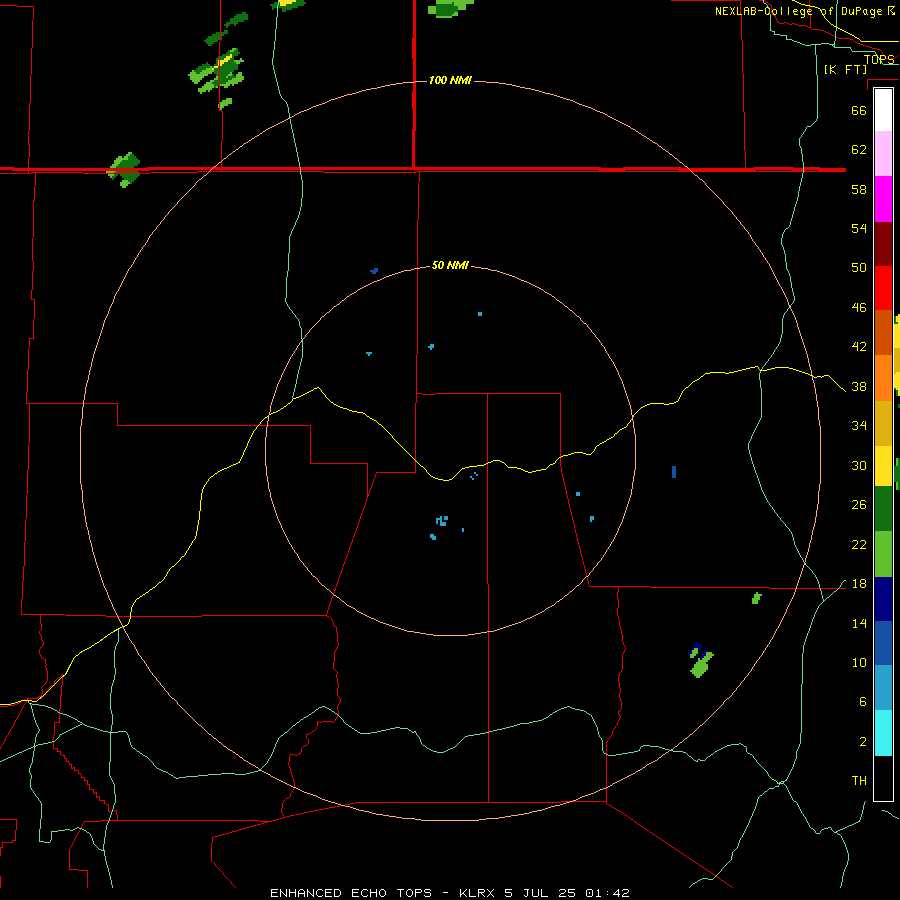The image size is (900, 900).
Task: Click the '18' legend value
Action: click(x=859, y=584)
